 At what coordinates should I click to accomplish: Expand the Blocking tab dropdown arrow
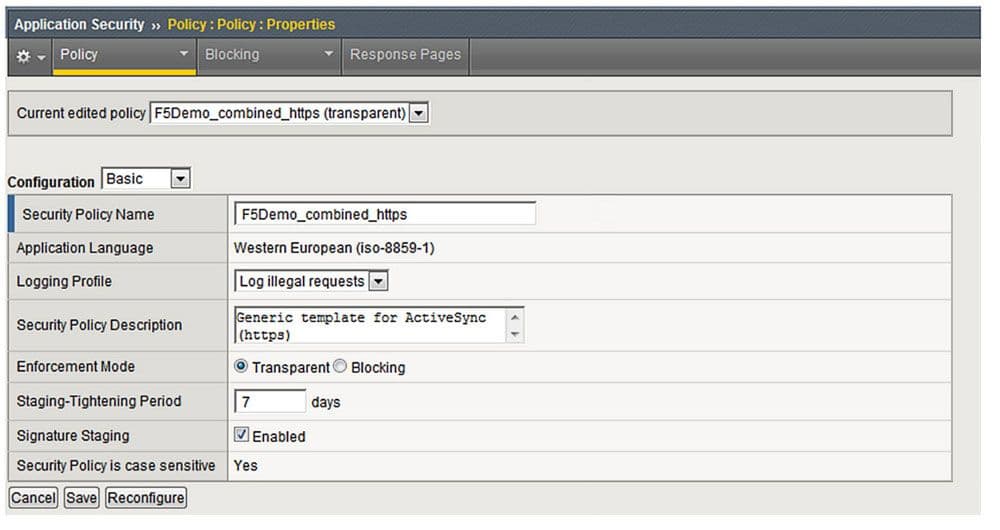pos(329,55)
